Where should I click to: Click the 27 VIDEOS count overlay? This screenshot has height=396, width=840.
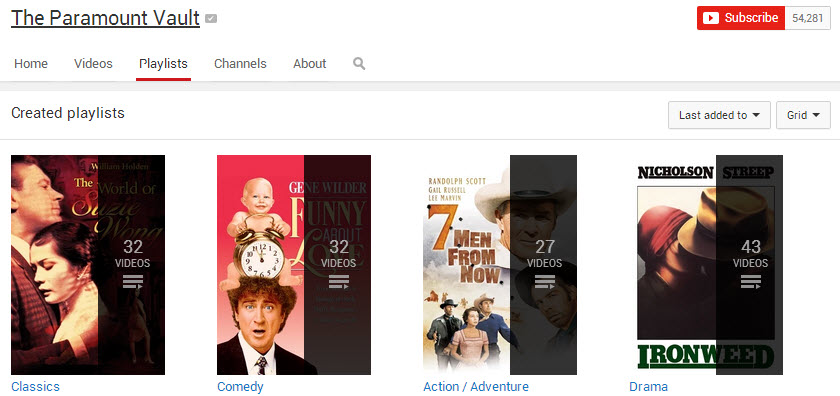coord(545,254)
